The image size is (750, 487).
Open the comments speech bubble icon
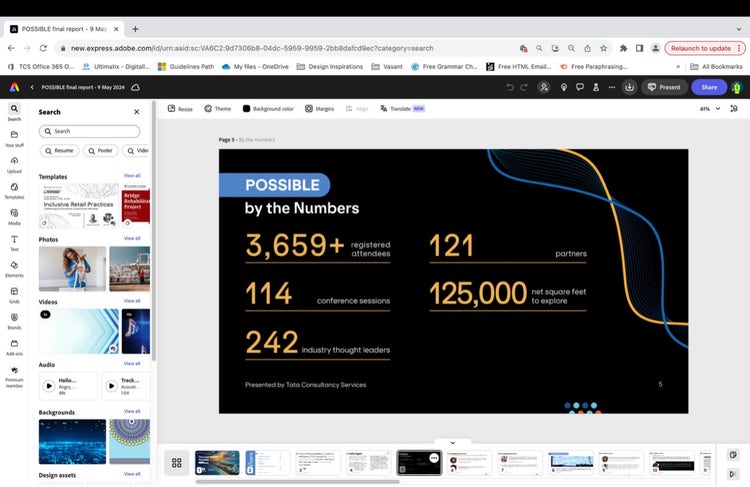[580, 87]
